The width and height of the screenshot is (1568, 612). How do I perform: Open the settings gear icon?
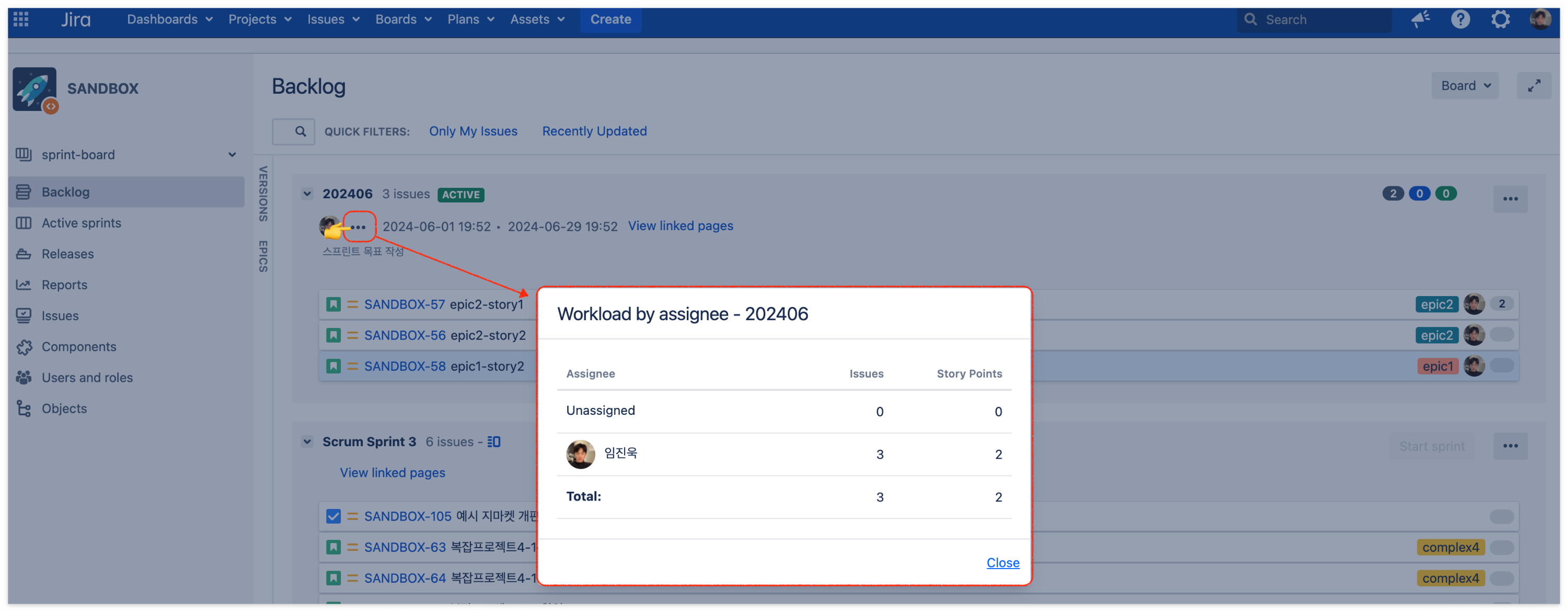(1500, 19)
